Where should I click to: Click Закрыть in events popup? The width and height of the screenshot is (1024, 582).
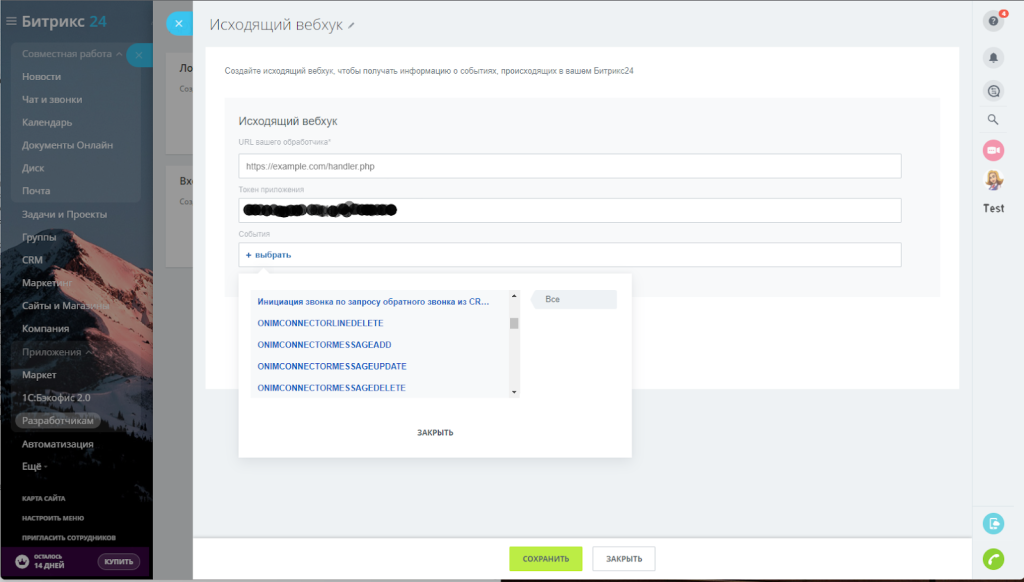pos(435,432)
